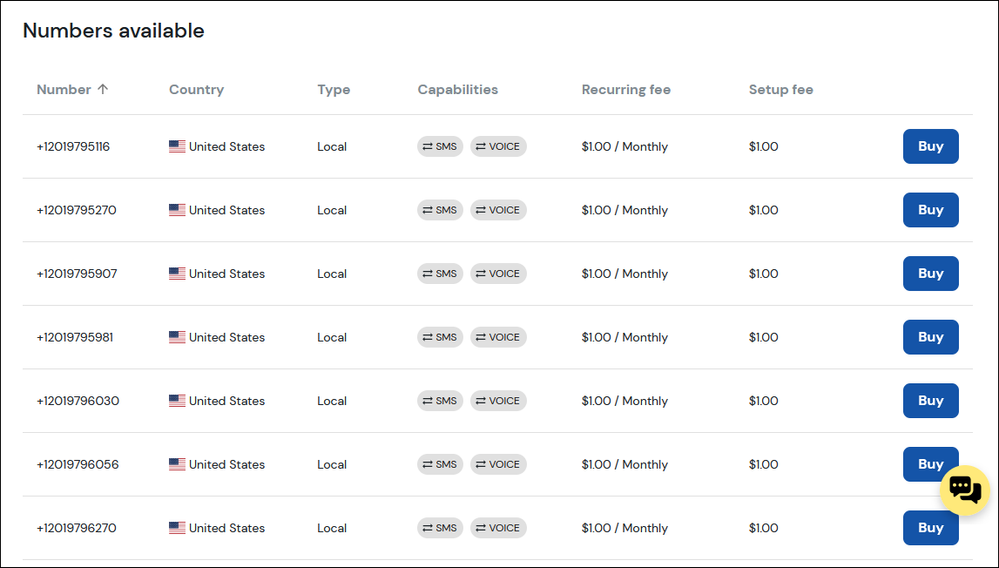Click US flag in +12019795270 row
Viewport: 999px width, 568px height.
177,210
